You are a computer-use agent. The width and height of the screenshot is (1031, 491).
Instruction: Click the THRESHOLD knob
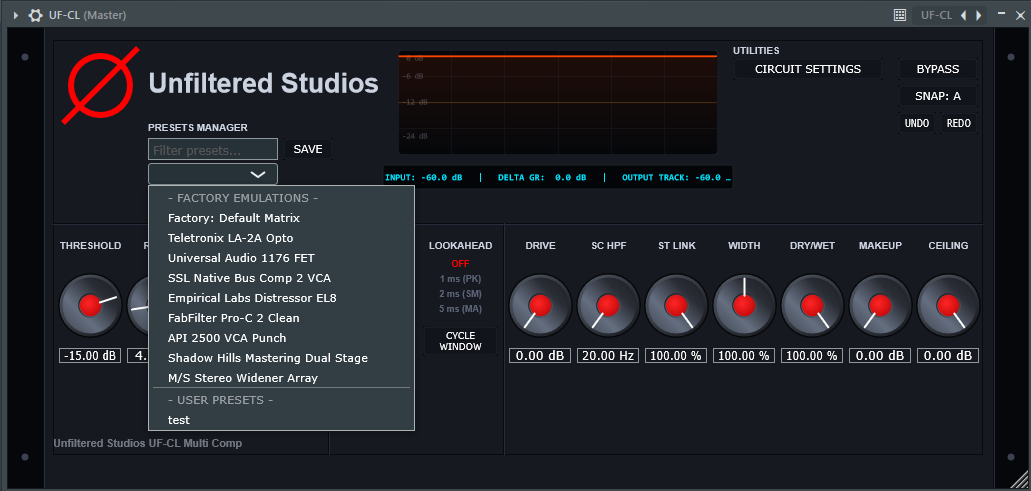(x=90, y=306)
